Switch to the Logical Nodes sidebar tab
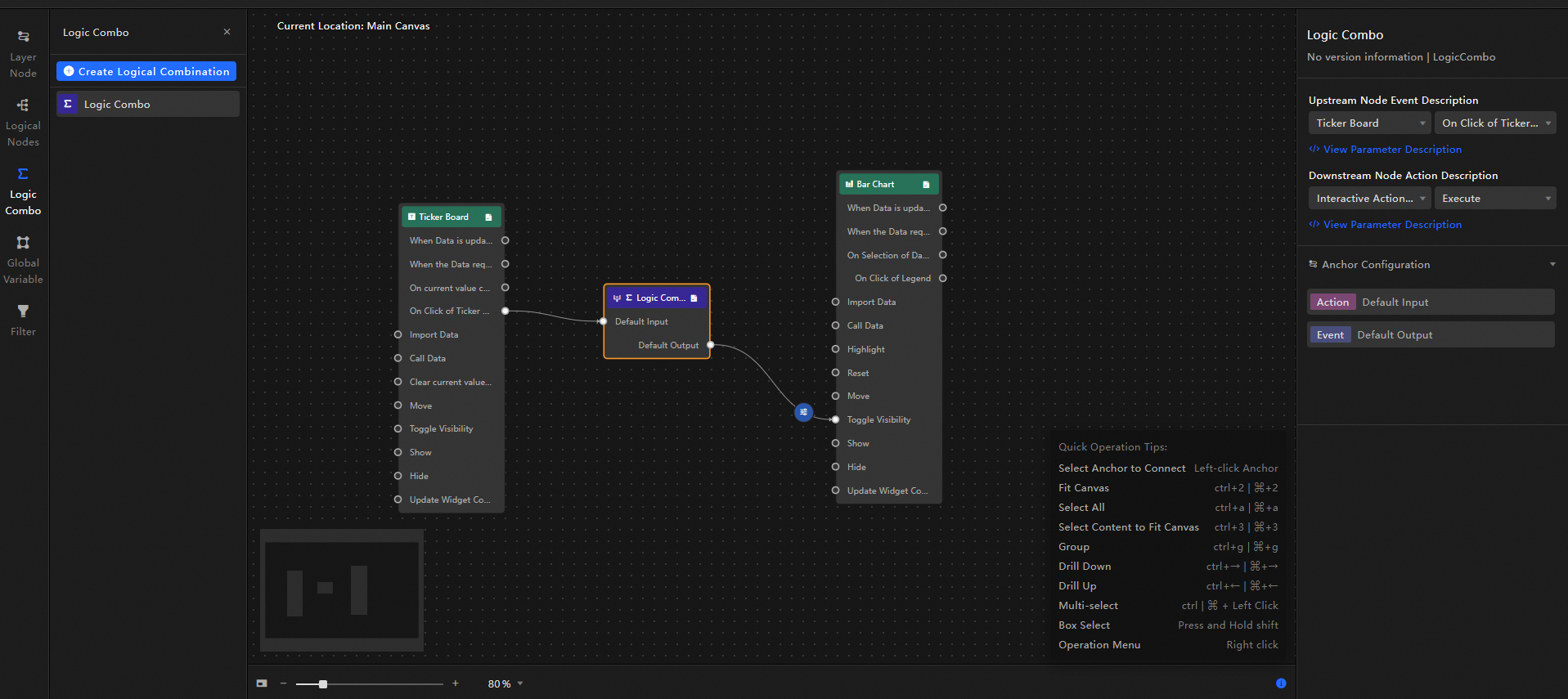The width and height of the screenshot is (1568, 699). point(23,123)
